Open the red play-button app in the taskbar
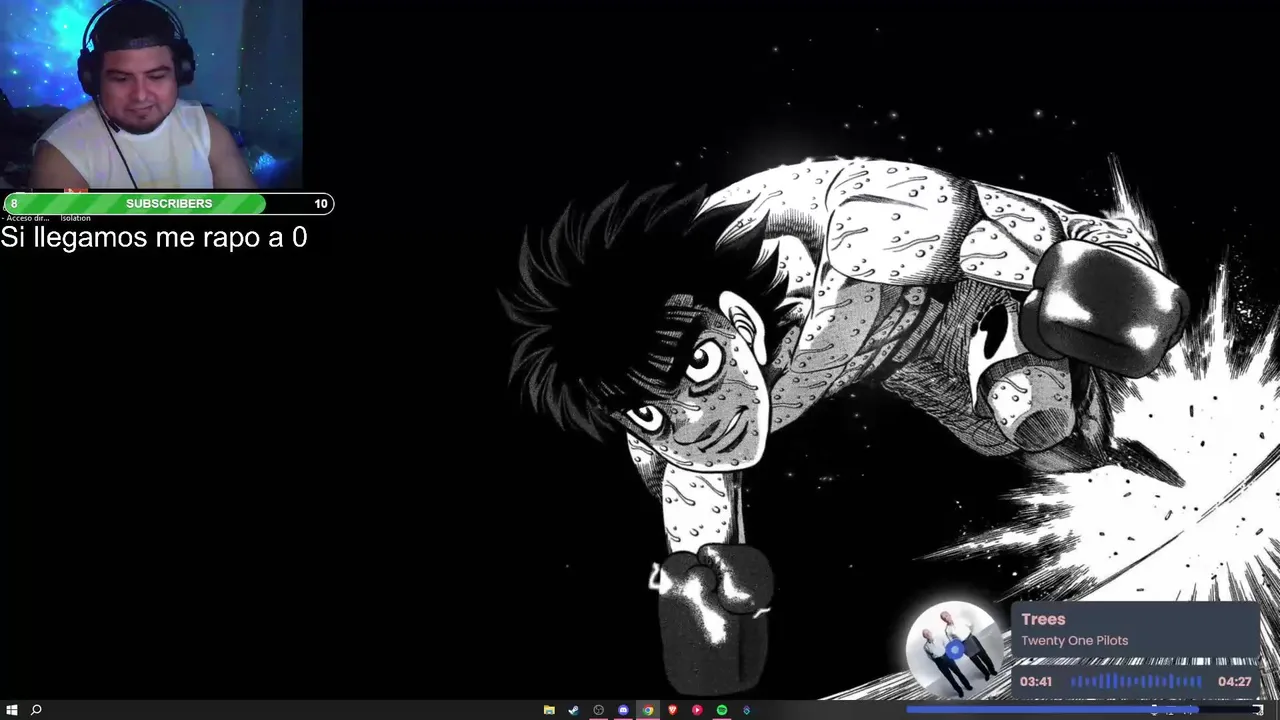The height and width of the screenshot is (720, 1280). tap(697, 710)
